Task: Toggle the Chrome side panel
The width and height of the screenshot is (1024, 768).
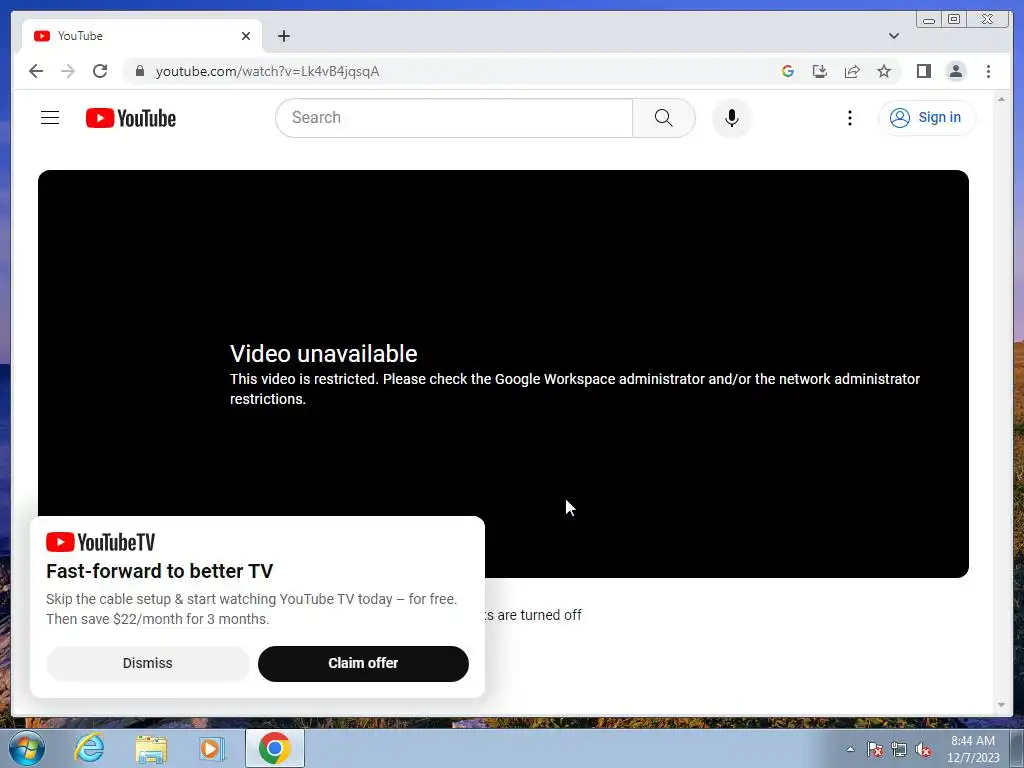Action: click(x=923, y=71)
